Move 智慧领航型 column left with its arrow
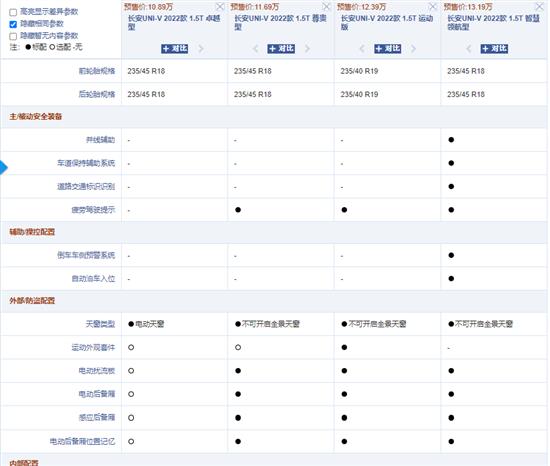This screenshot has height=466, width=550. [x=469, y=48]
